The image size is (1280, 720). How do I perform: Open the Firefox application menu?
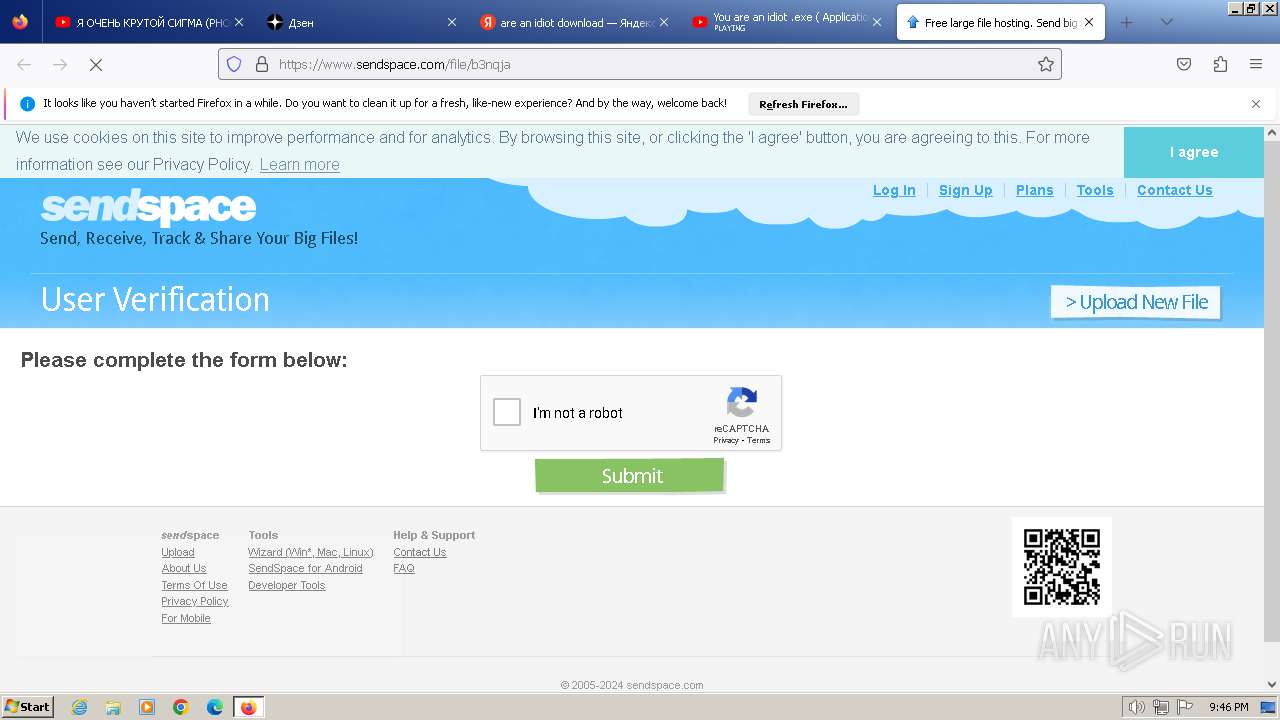tap(1256, 64)
